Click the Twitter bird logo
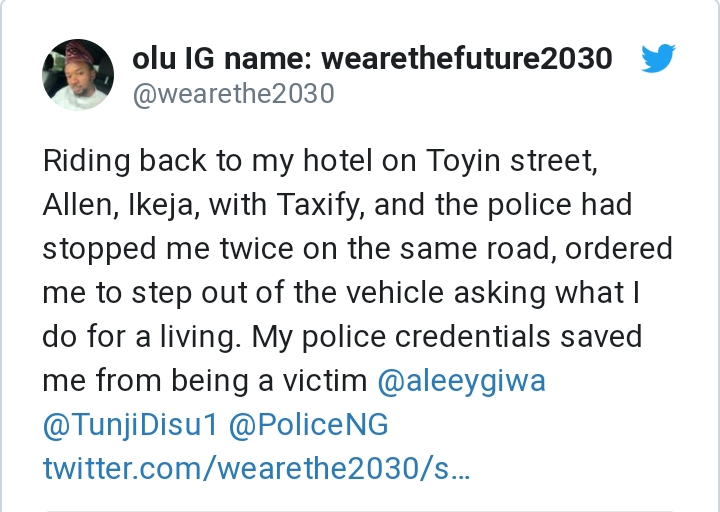720x512 pixels. [657, 60]
